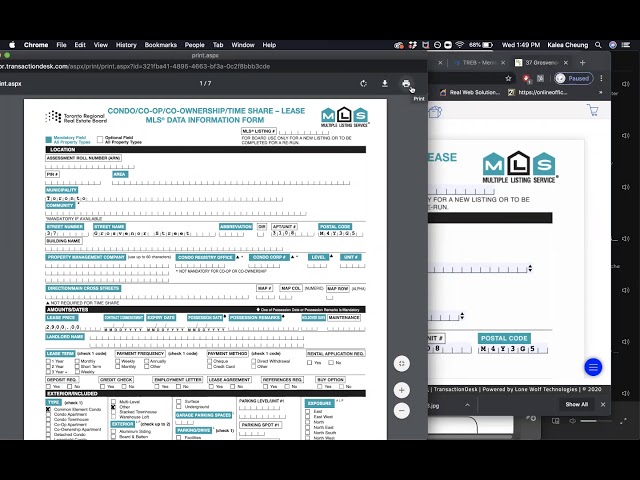
Task: Zoom in with the plus round button
Action: 402,391
